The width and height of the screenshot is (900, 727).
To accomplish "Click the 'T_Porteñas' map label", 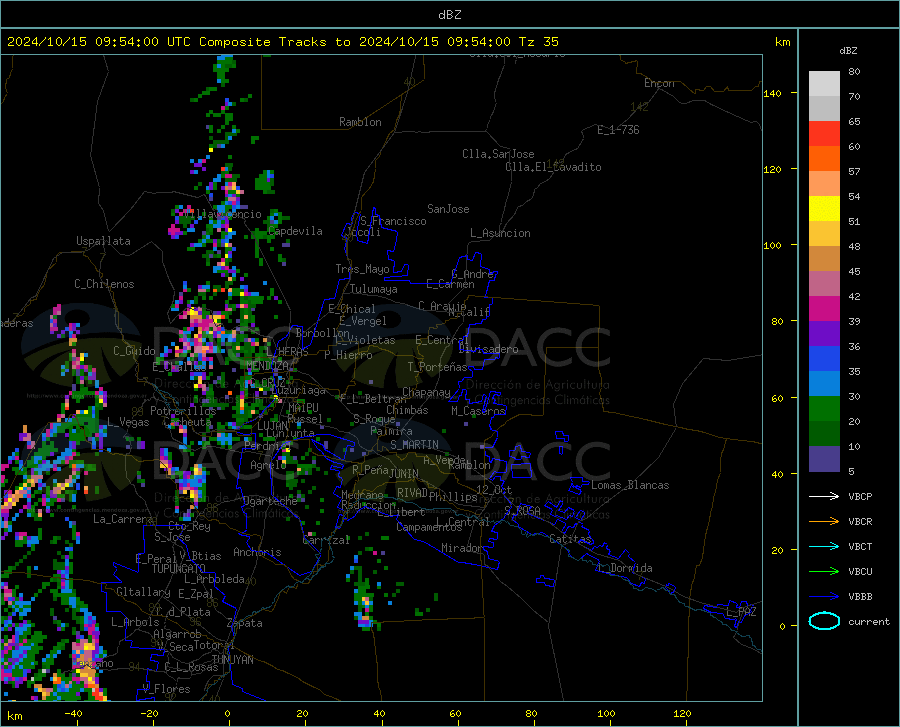I will (x=438, y=367).
